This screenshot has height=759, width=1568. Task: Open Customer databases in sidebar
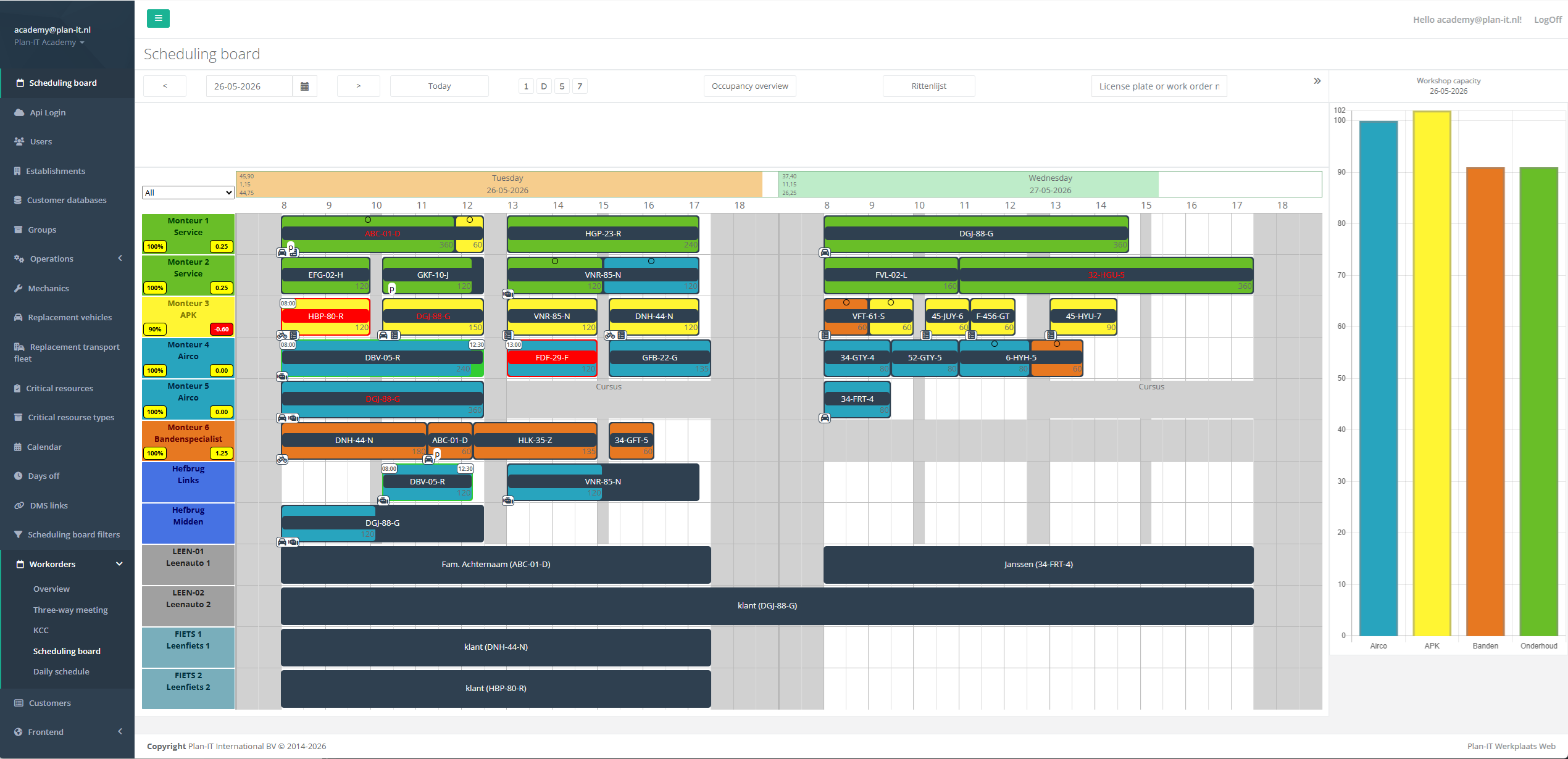point(67,200)
